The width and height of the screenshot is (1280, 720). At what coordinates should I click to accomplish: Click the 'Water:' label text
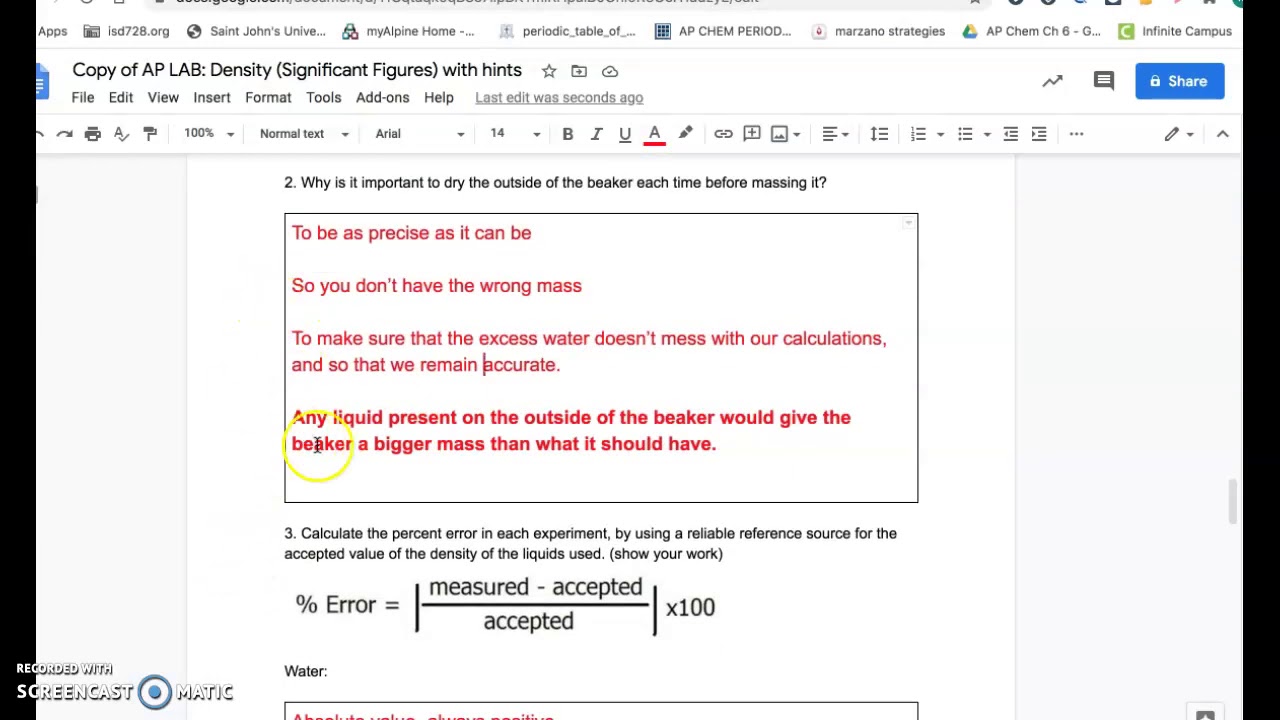coord(305,671)
